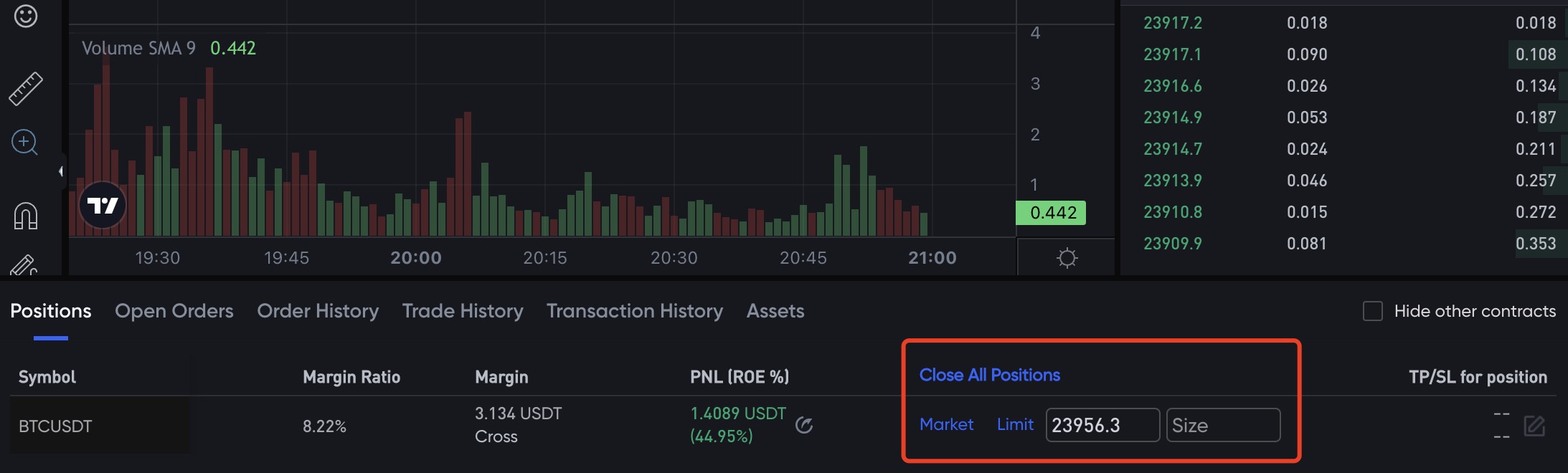Activate the zoom in tool

pyautogui.click(x=24, y=143)
